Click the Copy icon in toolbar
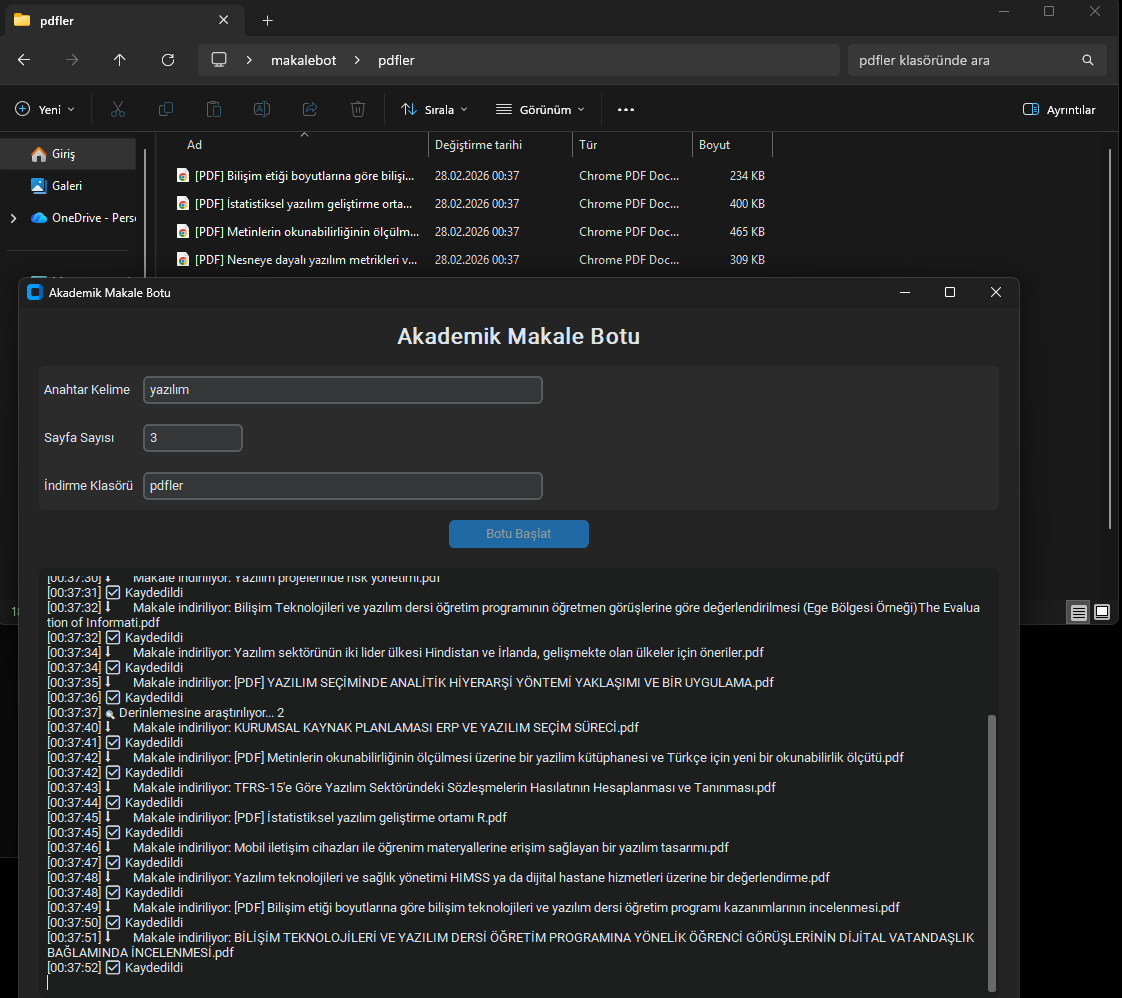Viewport: 1122px width, 998px height. tap(166, 109)
